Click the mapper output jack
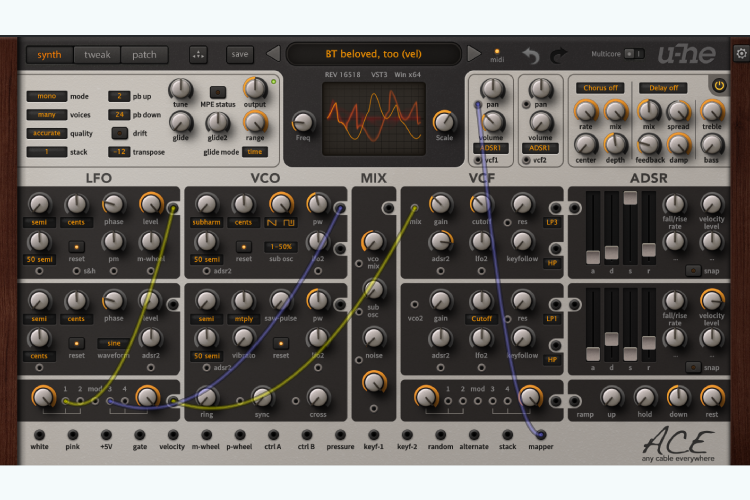 click(x=540, y=434)
